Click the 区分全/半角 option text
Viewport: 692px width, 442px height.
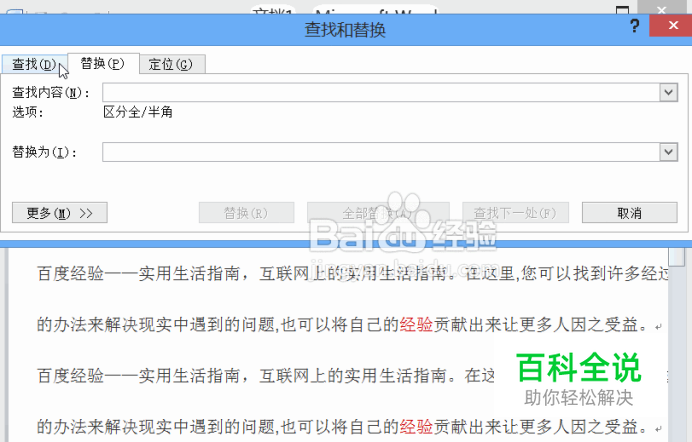(138, 112)
